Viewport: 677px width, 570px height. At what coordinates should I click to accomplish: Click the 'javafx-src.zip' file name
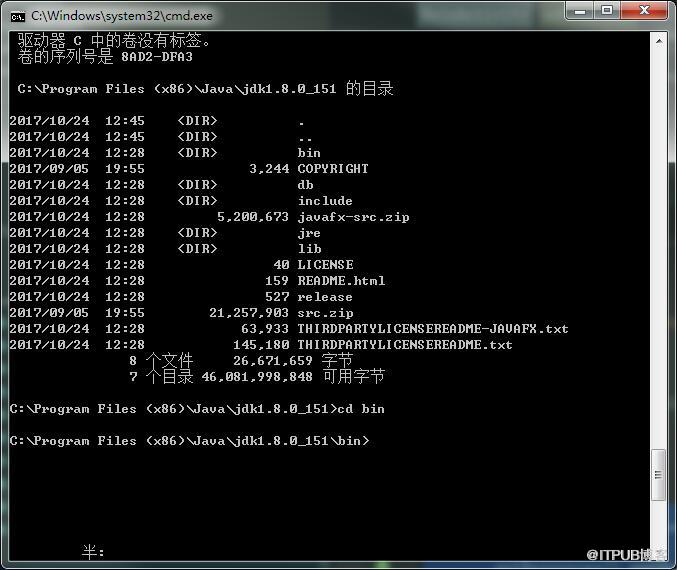point(354,217)
